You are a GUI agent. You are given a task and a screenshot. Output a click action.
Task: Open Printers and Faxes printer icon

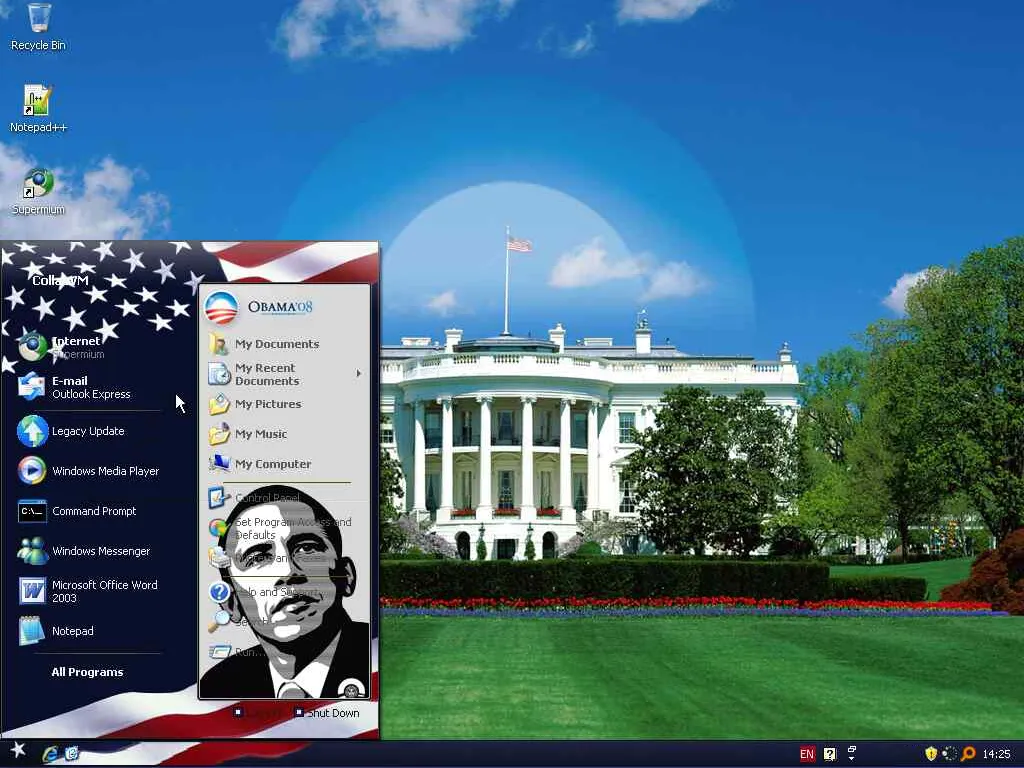click(x=219, y=558)
